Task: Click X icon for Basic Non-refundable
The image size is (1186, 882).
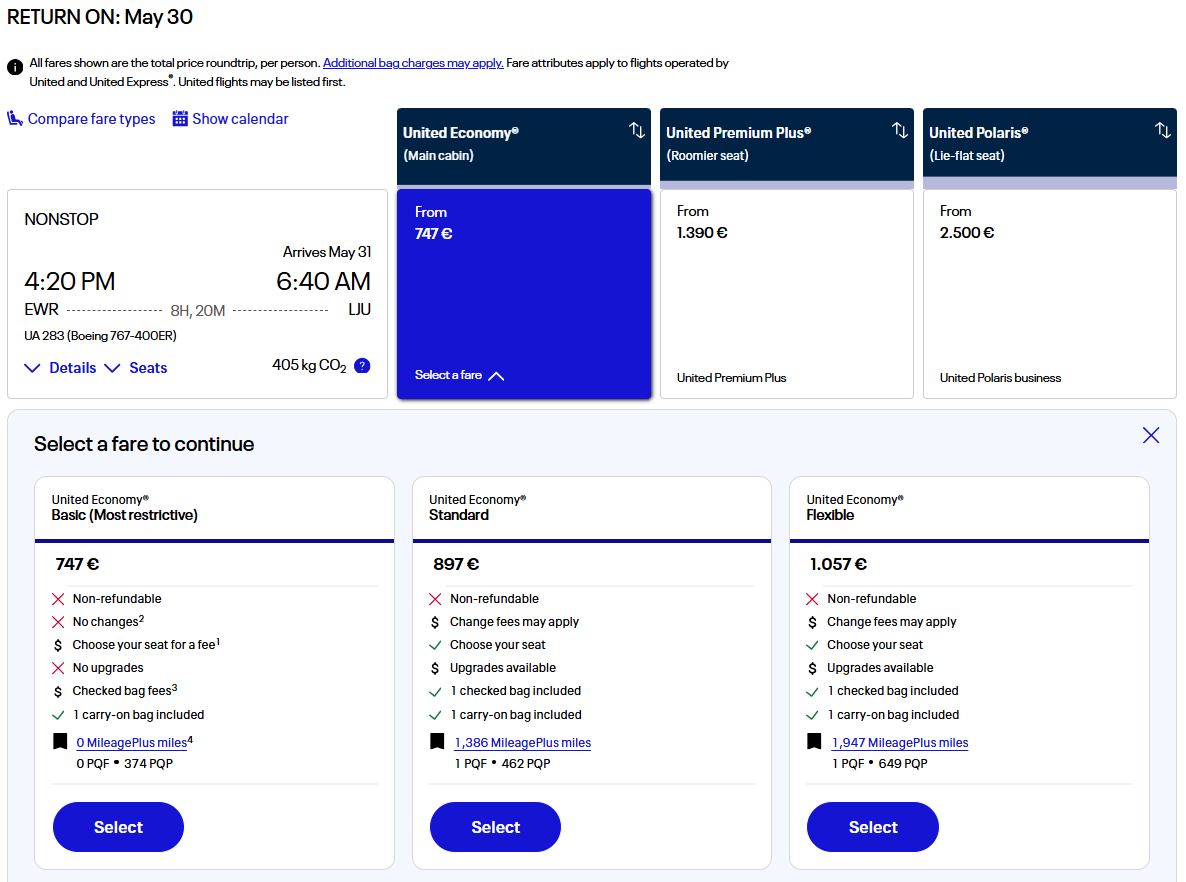Action: pos(57,599)
